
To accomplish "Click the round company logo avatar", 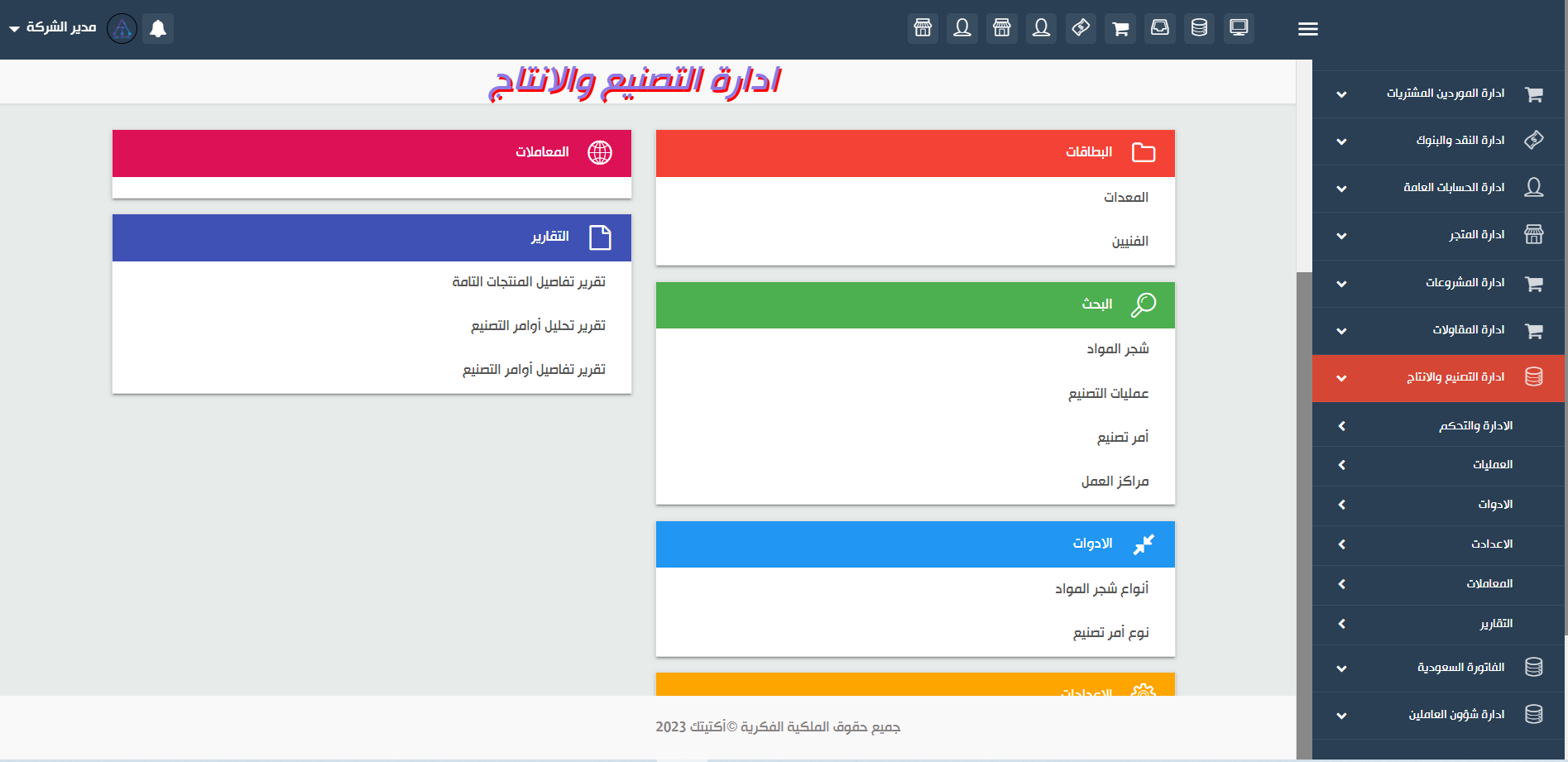I will (122, 29).
